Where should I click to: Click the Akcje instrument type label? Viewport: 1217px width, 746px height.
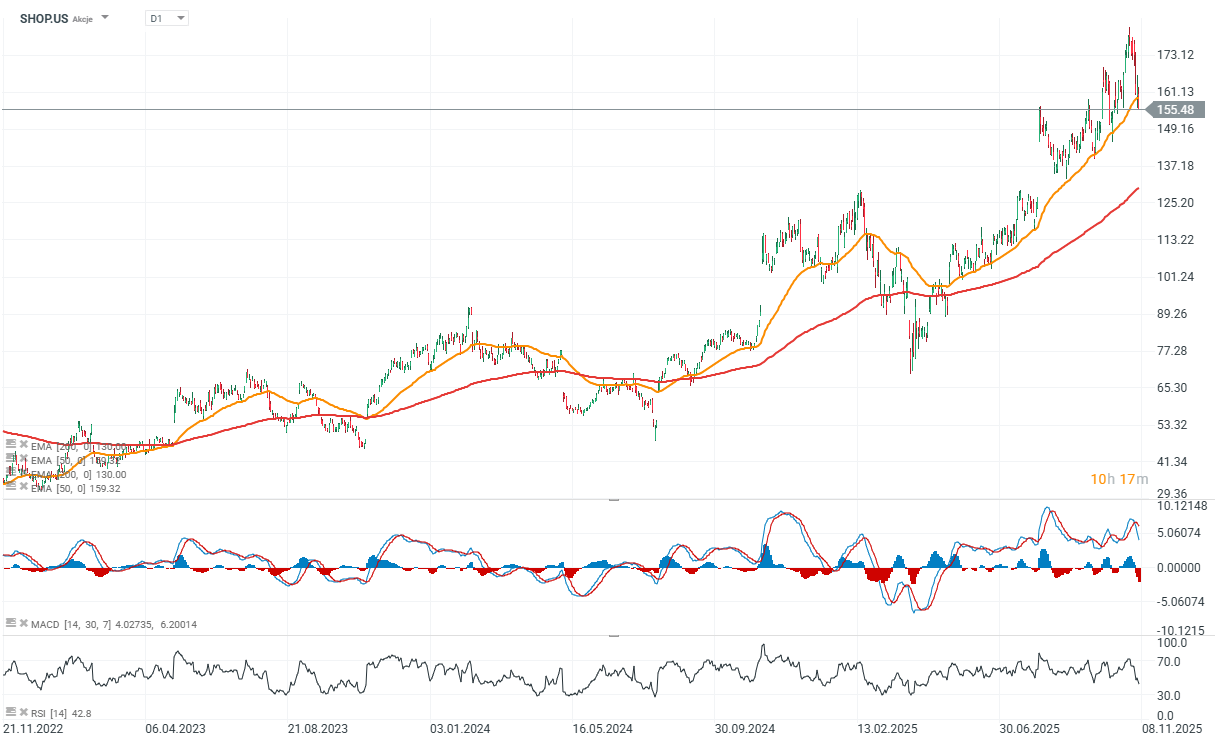(83, 19)
